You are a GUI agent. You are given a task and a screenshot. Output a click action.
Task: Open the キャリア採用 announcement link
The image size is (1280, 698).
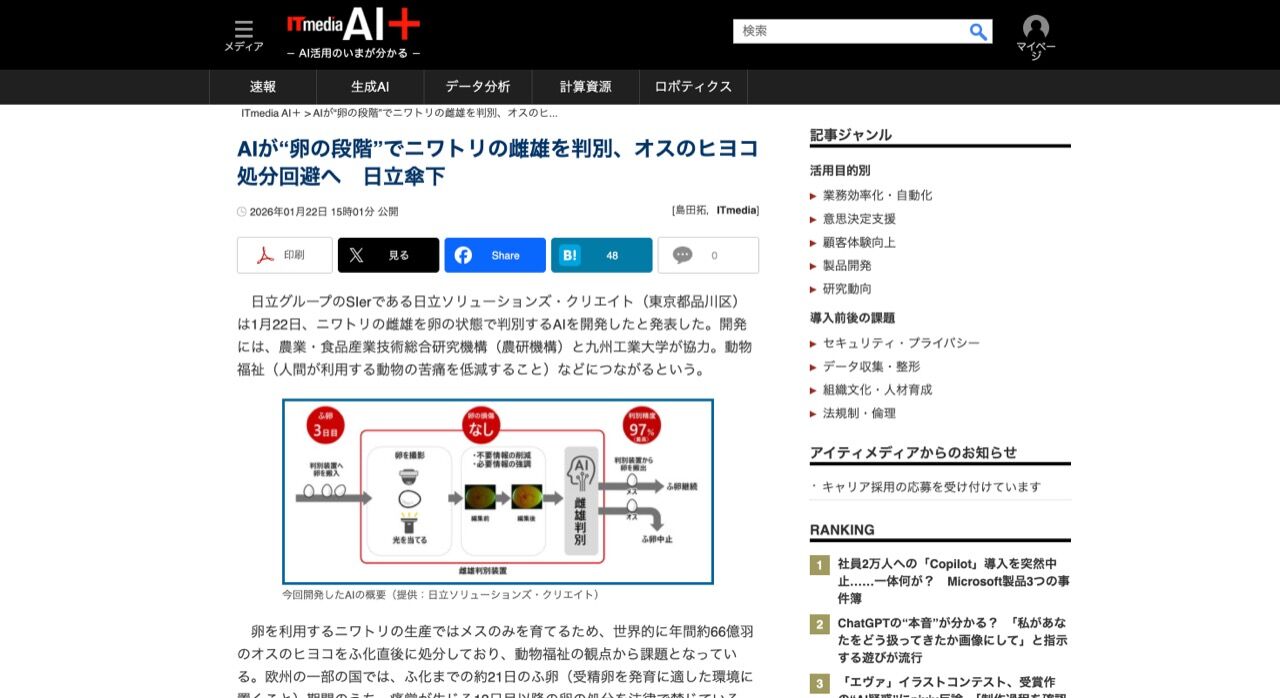tap(931, 487)
